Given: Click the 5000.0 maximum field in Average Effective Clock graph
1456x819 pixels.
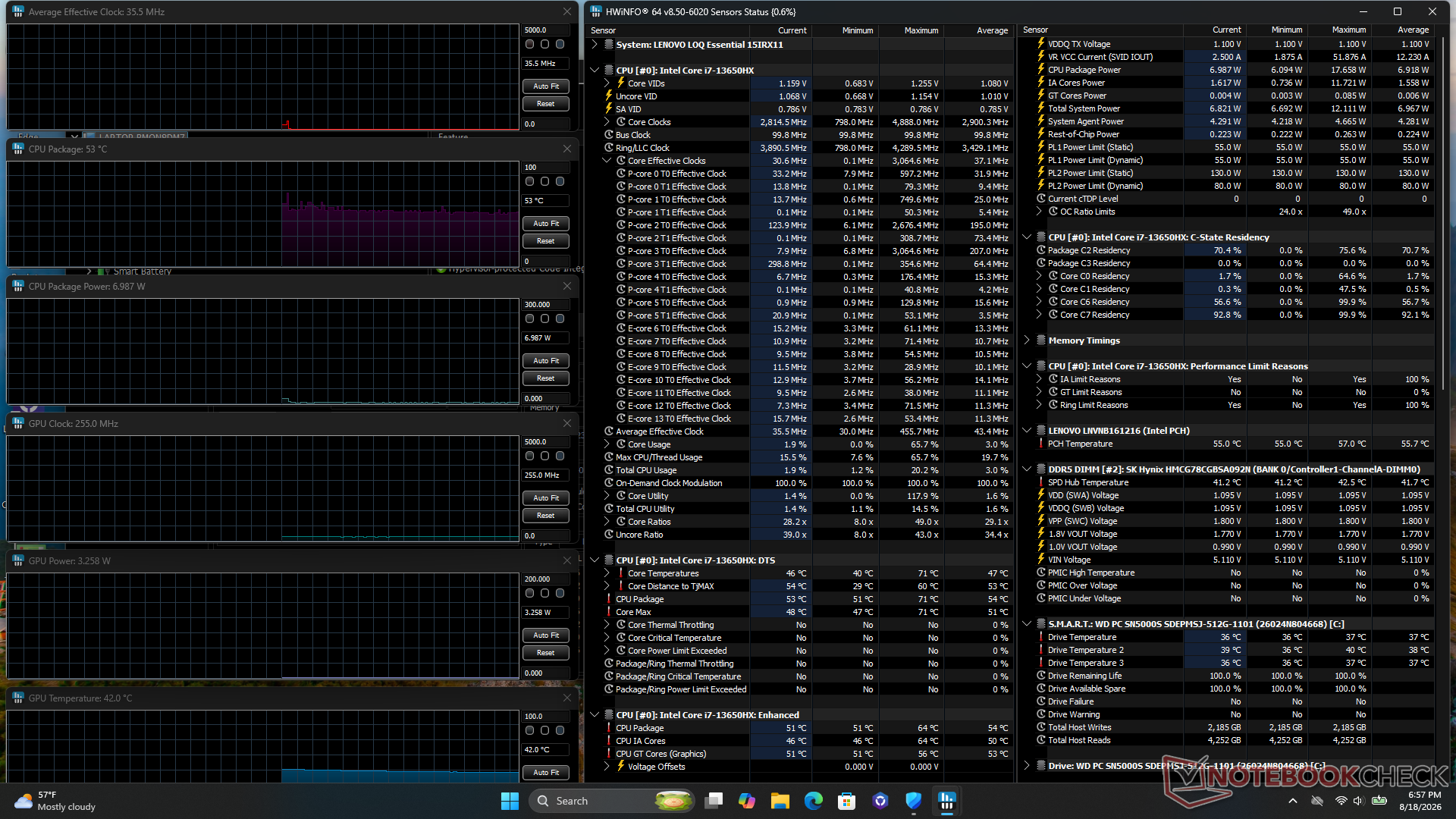Looking at the screenshot, I should click(546, 30).
